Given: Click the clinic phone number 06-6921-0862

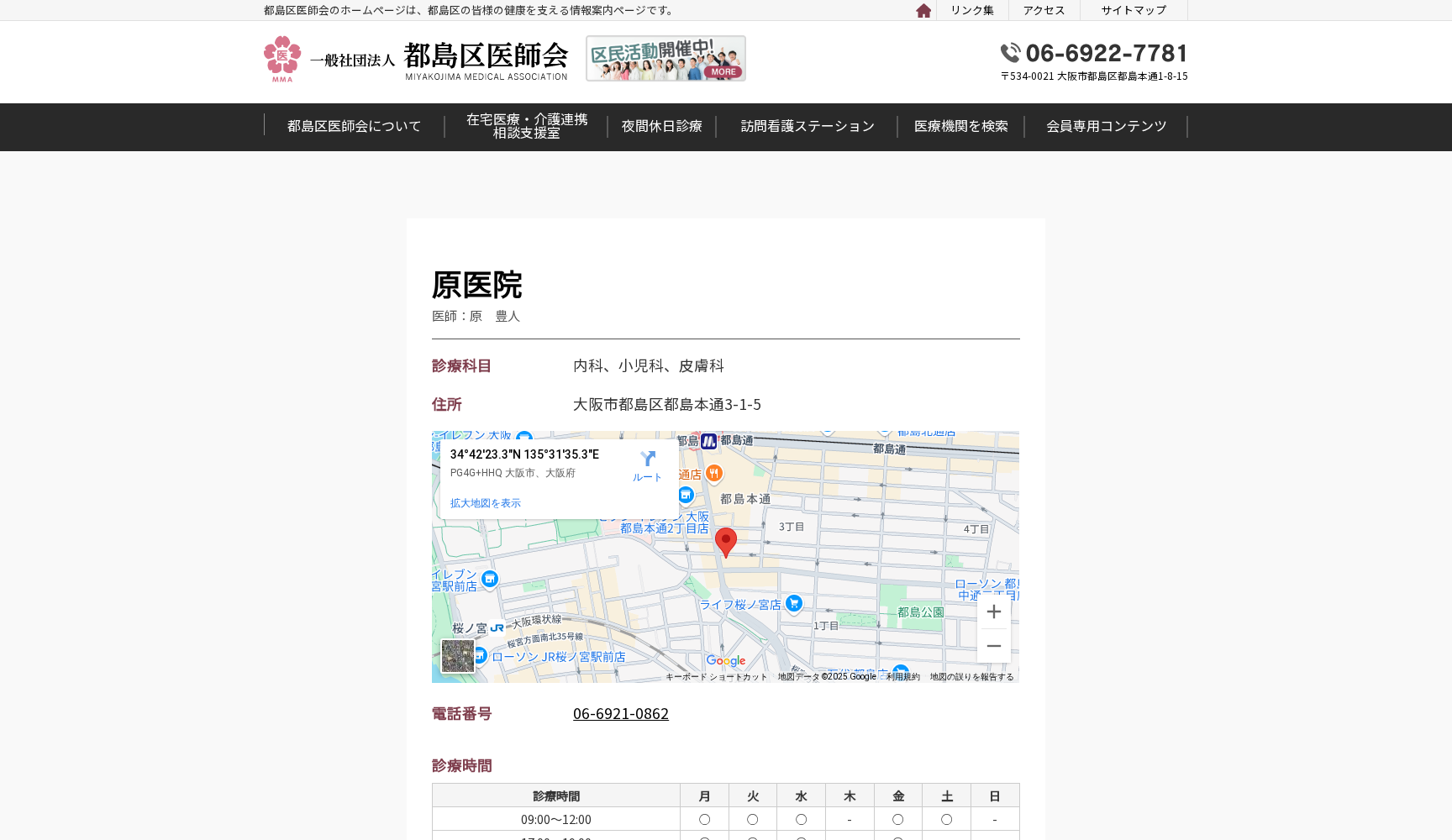Looking at the screenshot, I should coord(621,714).
